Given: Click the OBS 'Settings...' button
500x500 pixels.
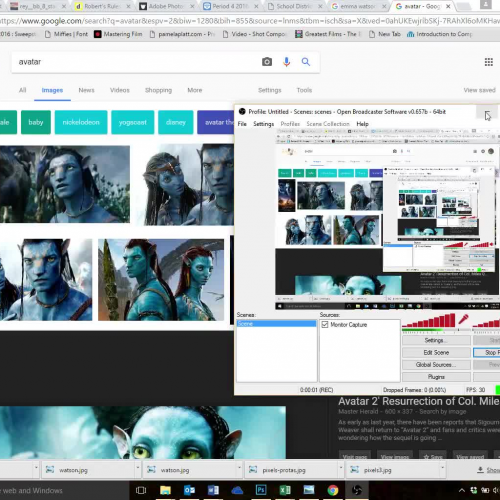Looking at the screenshot, I should click(436, 340).
